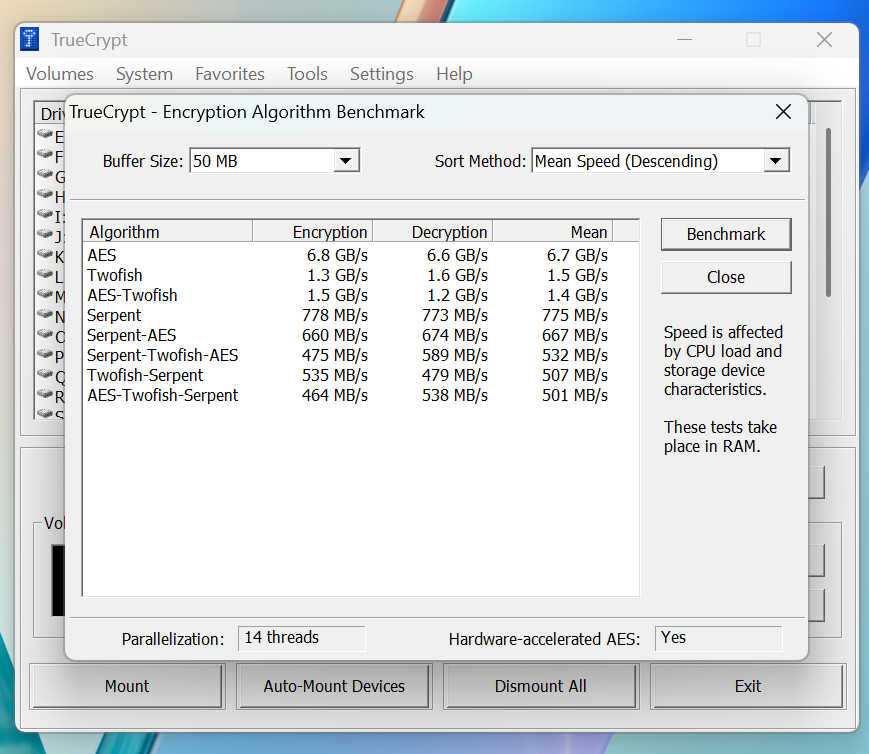Click the Decryption column header
869x754 pixels.
point(432,232)
